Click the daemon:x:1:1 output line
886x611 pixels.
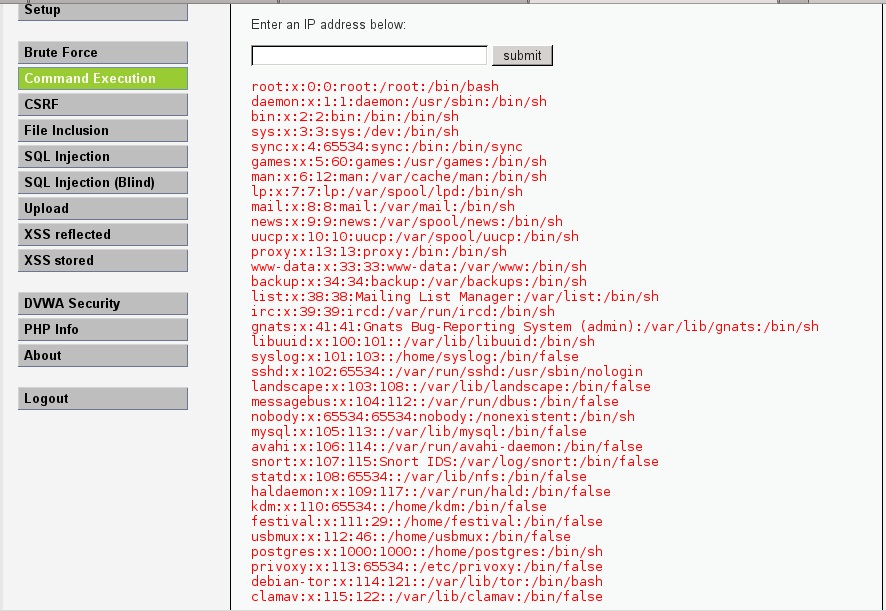coord(399,102)
